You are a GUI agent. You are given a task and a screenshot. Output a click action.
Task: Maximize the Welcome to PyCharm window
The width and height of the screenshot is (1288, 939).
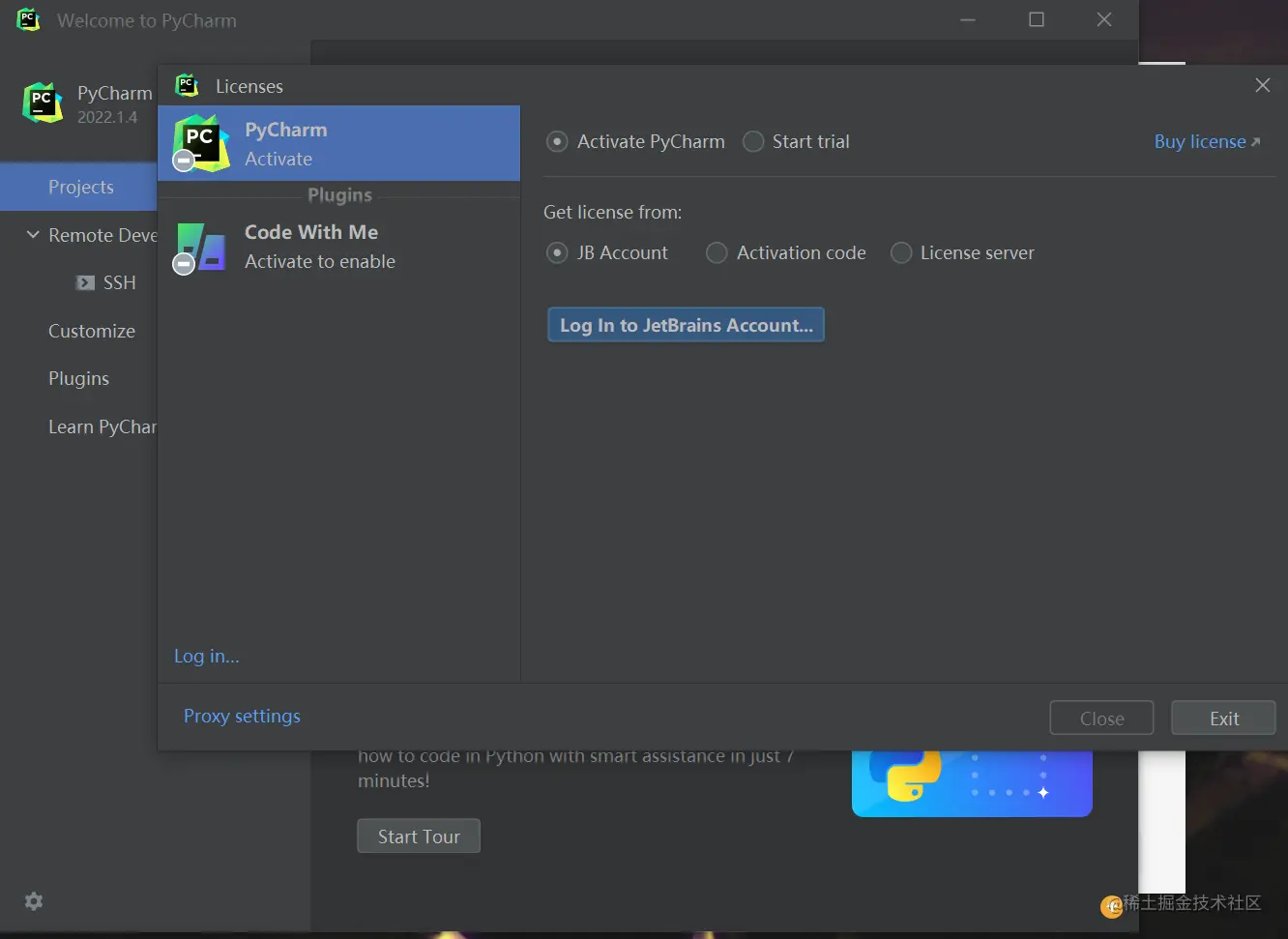click(x=1037, y=19)
